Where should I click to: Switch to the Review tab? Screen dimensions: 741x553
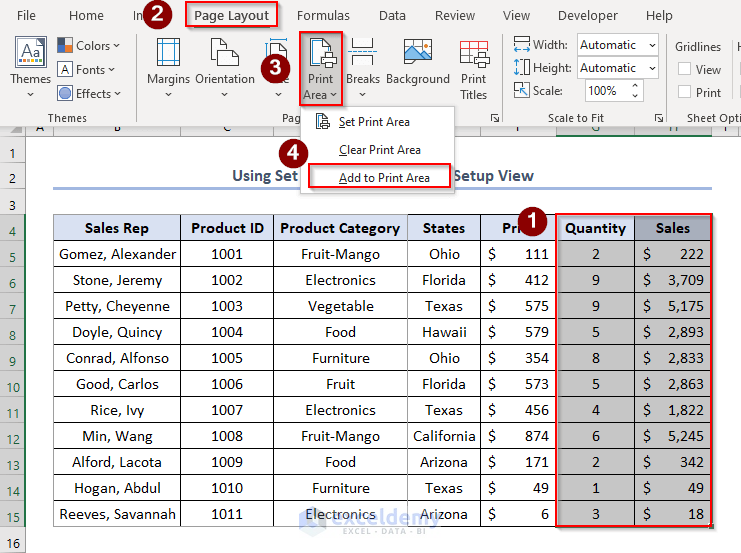455,16
